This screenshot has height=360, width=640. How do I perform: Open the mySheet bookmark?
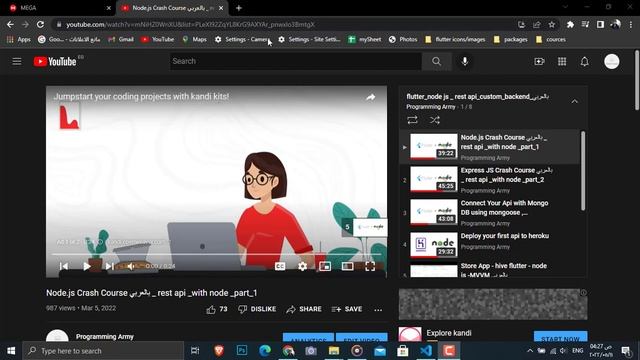tap(364, 40)
